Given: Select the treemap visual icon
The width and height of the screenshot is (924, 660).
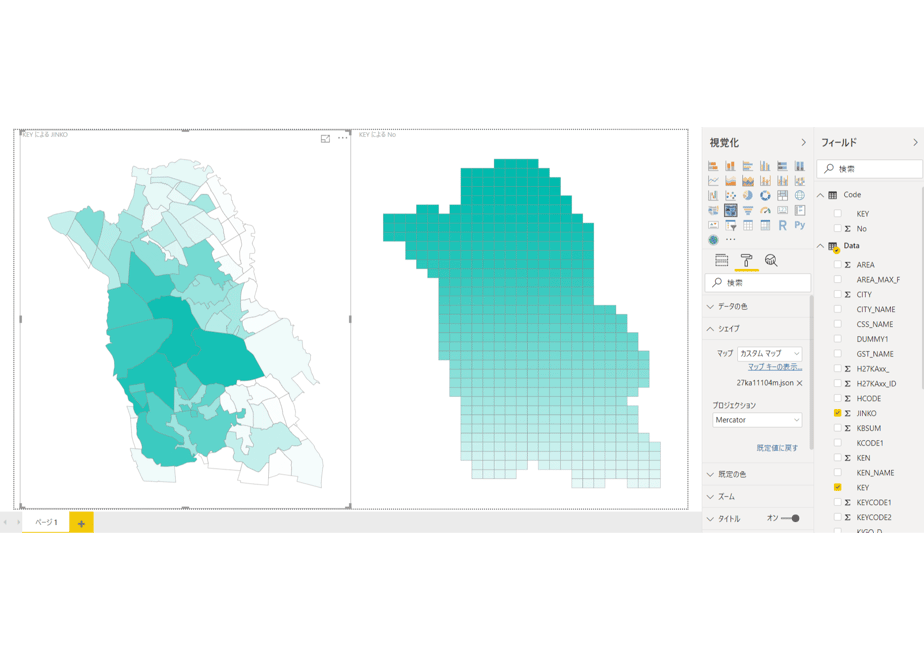Looking at the screenshot, I should (x=783, y=195).
